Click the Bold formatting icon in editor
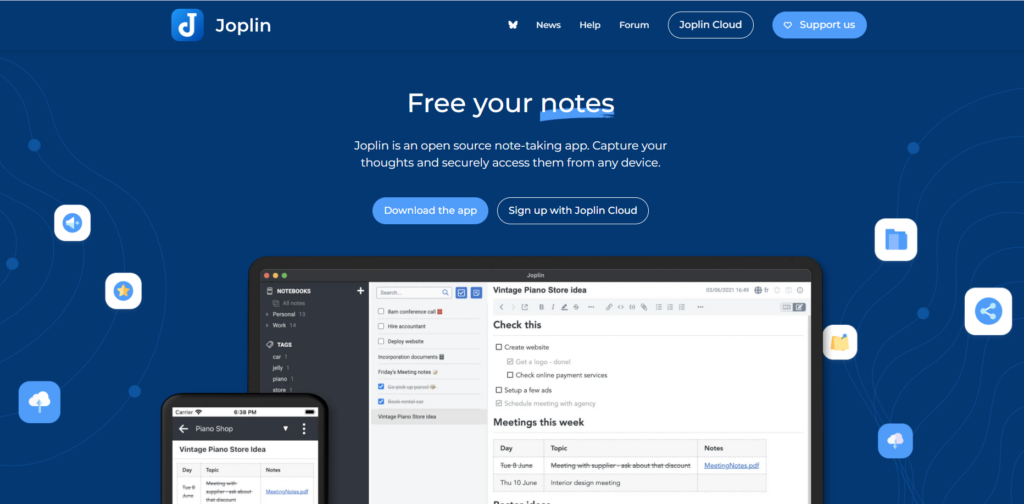 click(540, 307)
